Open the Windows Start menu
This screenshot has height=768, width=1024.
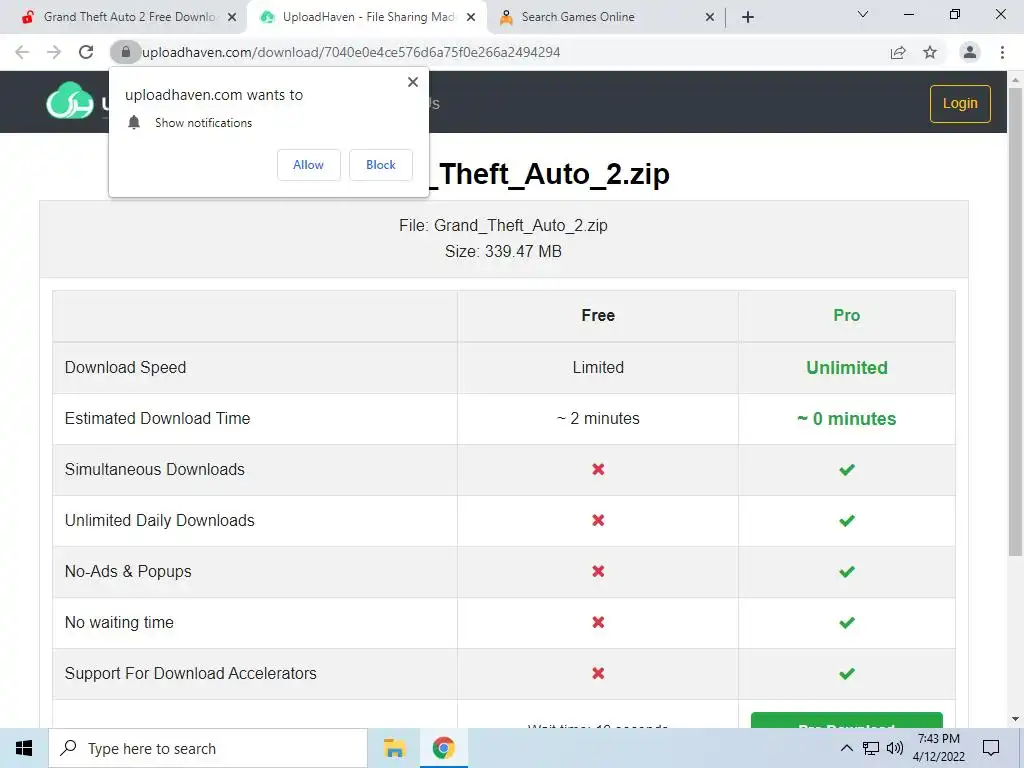tap(24, 748)
